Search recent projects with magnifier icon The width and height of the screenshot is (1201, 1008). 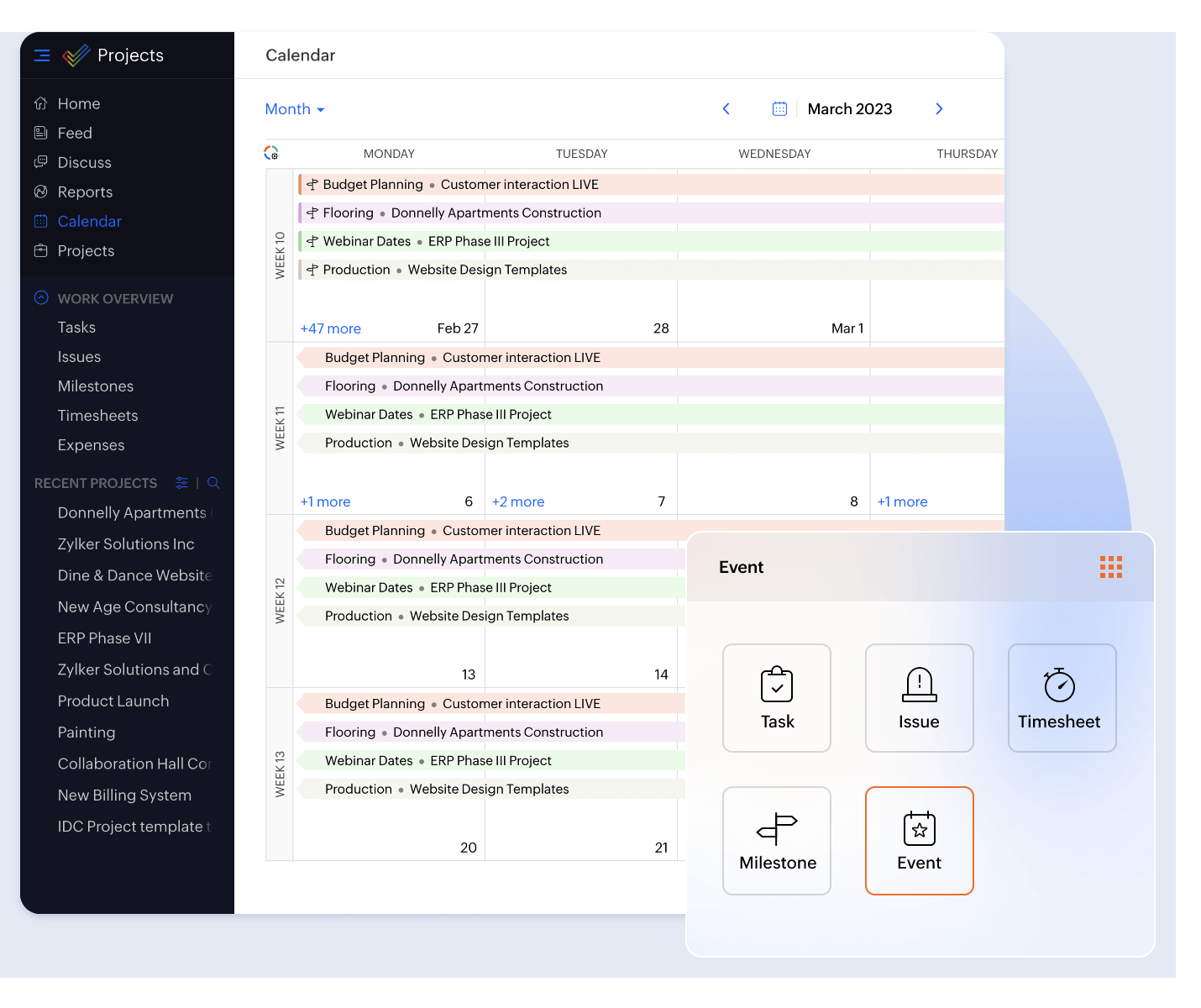212,483
